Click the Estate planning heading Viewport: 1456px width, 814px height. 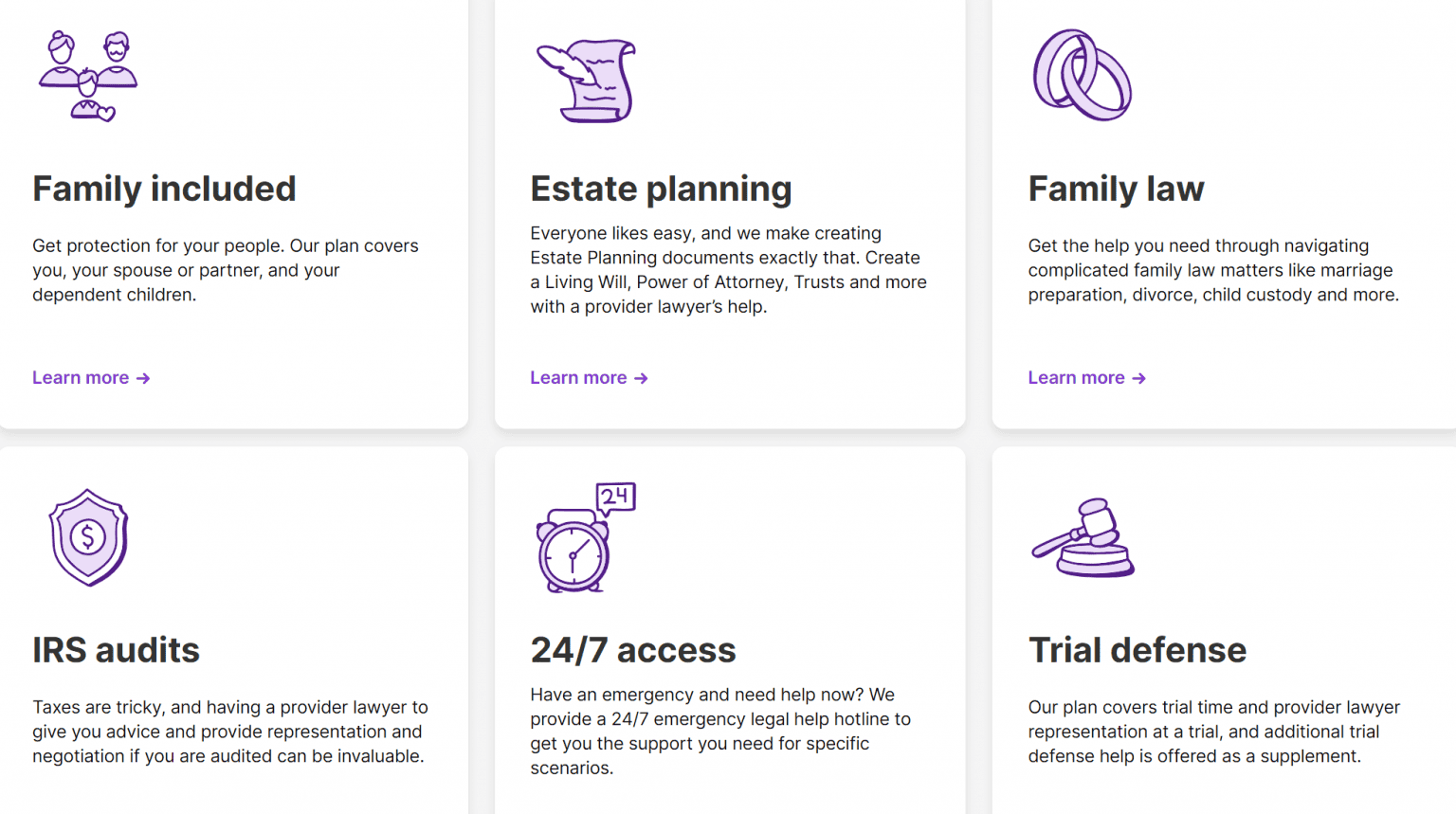pos(661,189)
